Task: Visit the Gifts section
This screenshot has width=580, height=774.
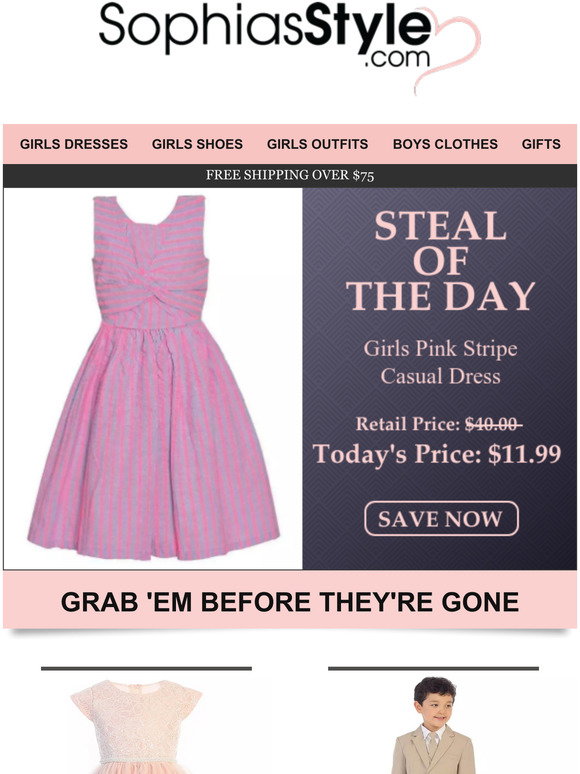Action: click(541, 144)
